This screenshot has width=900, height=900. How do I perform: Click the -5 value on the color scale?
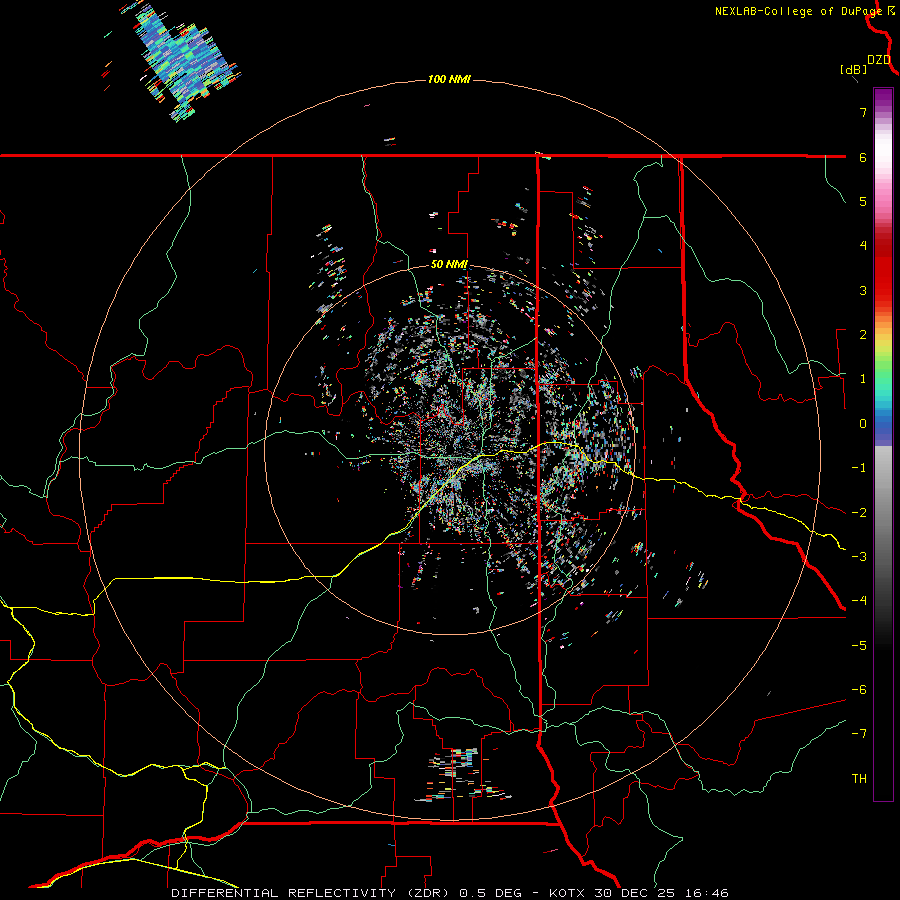[x=859, y=645]
